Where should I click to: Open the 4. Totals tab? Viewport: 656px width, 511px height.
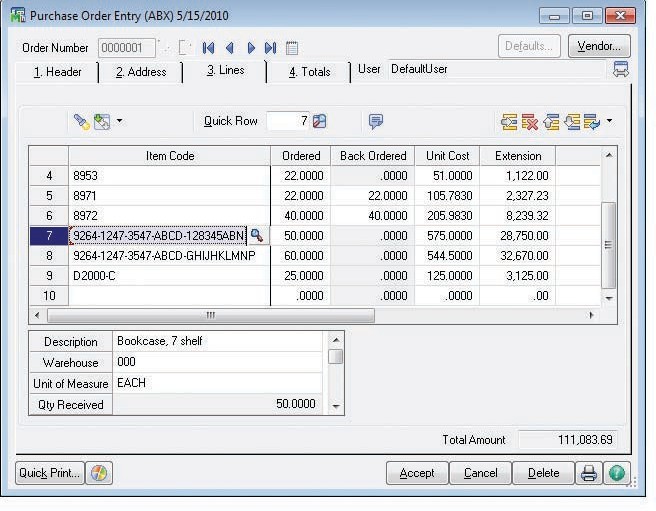pos(310,72)
